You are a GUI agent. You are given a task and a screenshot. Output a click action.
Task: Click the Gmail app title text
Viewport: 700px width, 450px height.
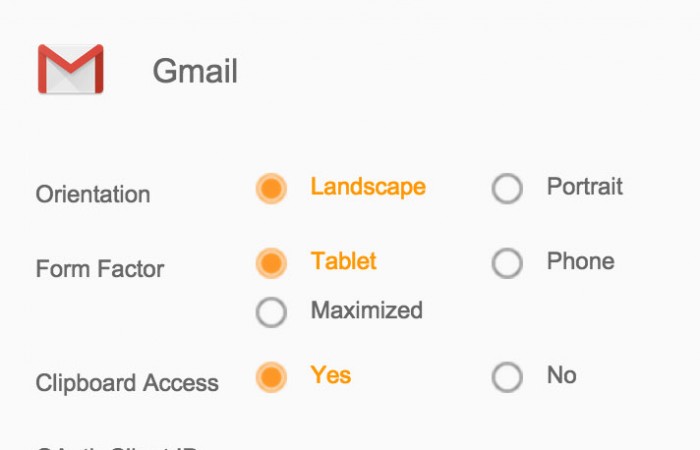tap(195, 72)
